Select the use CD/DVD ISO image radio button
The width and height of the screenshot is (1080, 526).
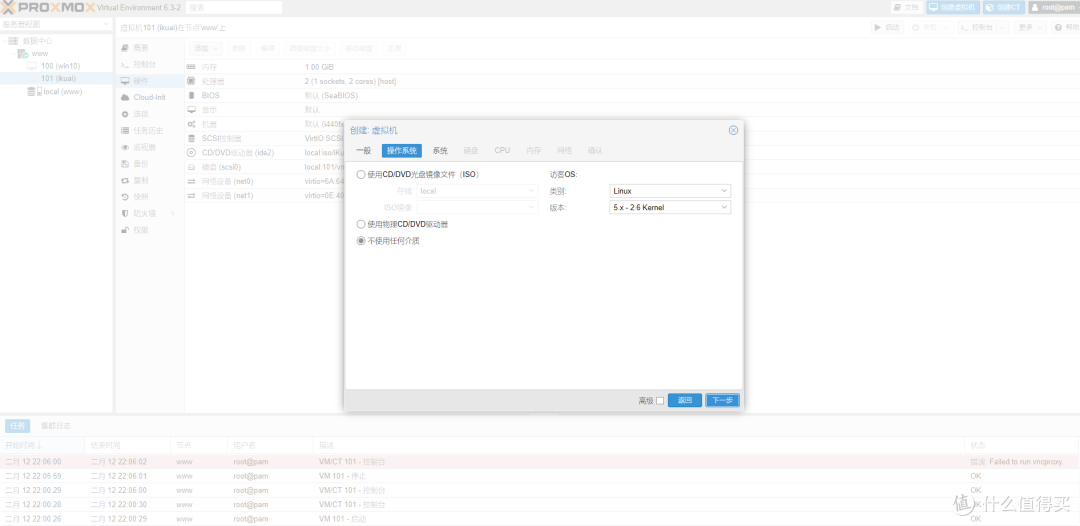click(x=361, y=174)
